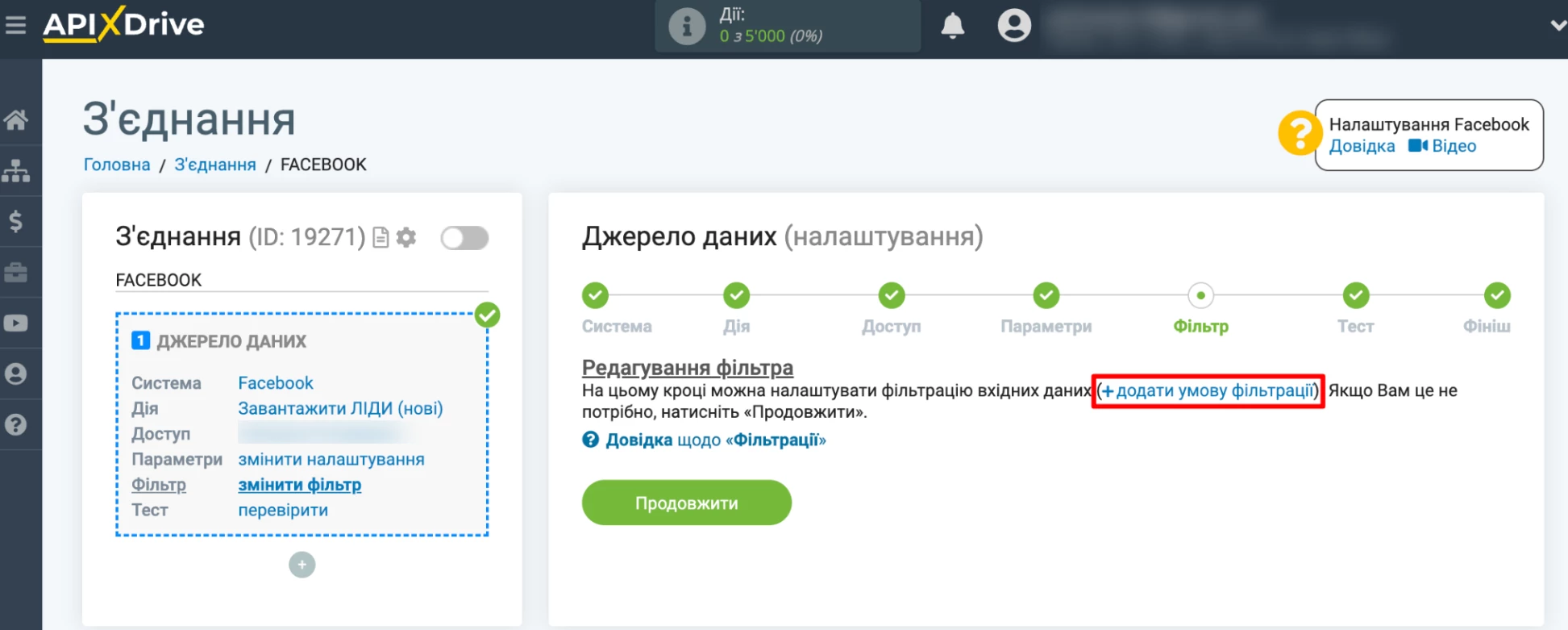Open connections sitemap icon in sidebar
This screenshot has width=1568, height=630.
[16, 171]
